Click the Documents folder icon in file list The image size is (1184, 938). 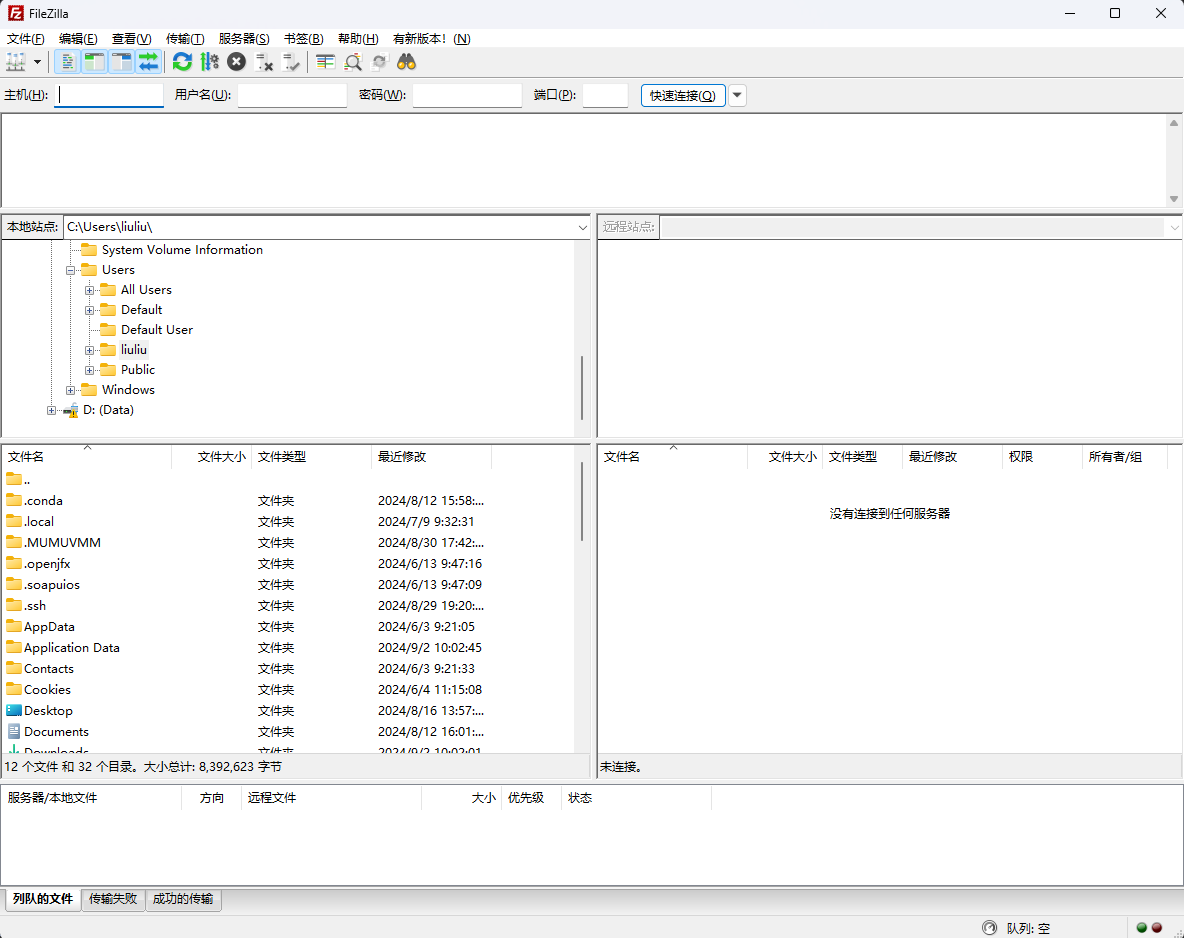point(14,731)
